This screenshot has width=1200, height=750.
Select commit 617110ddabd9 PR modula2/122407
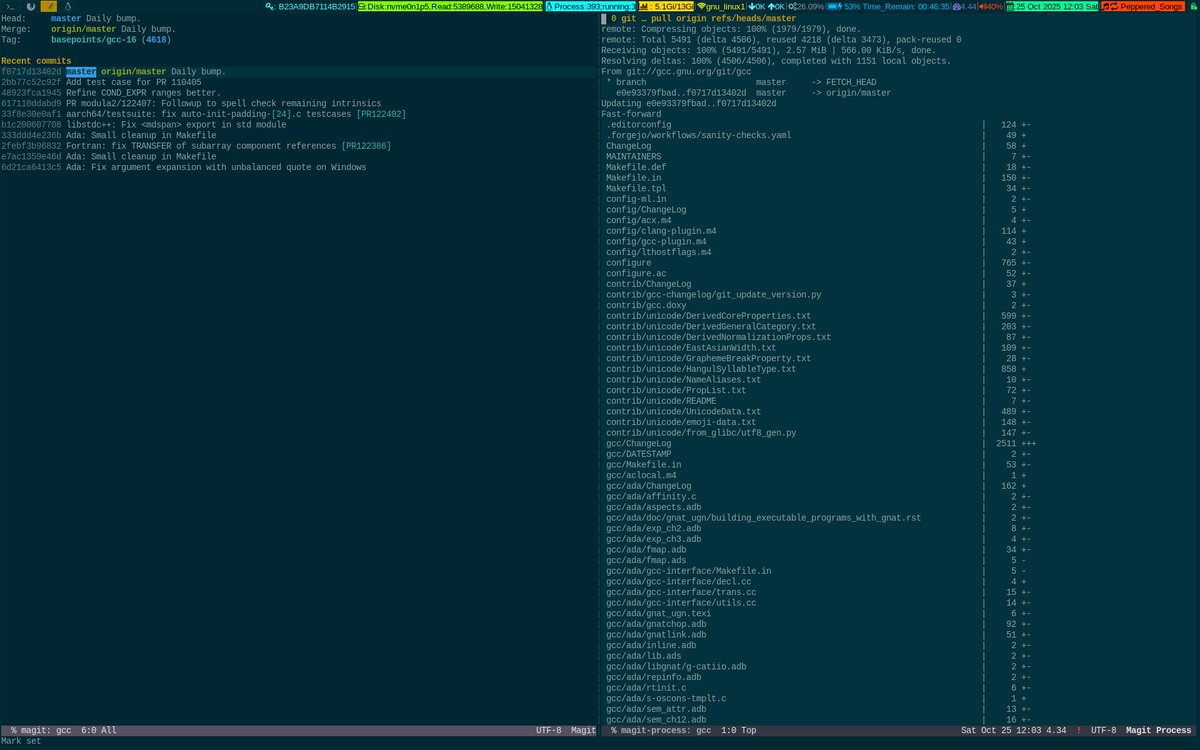click(x=300, y=104)
